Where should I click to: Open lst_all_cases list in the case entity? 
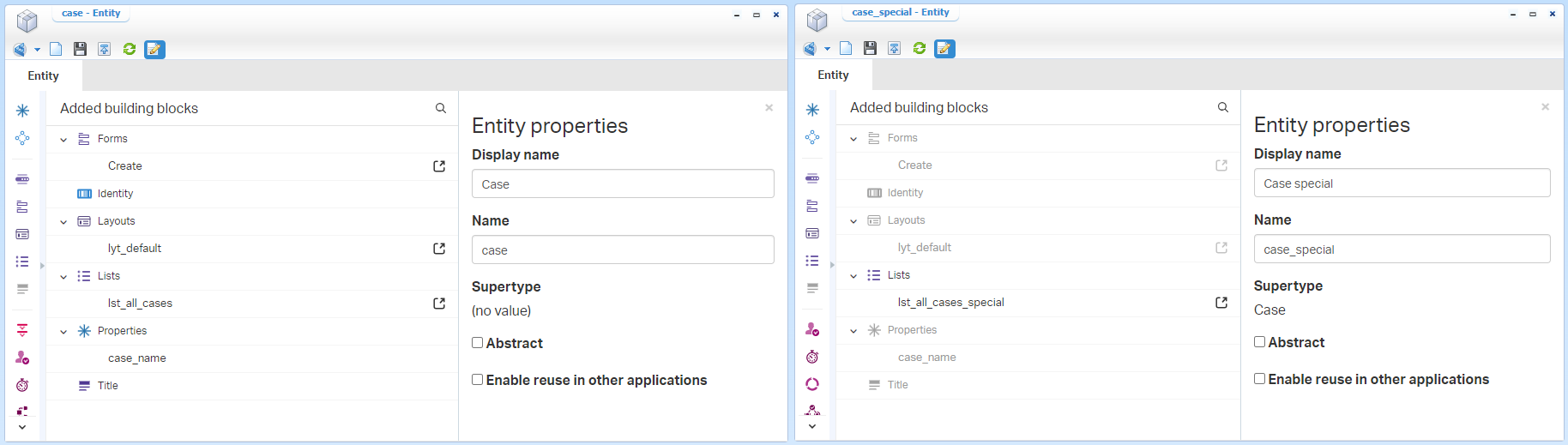coord(438,304)
